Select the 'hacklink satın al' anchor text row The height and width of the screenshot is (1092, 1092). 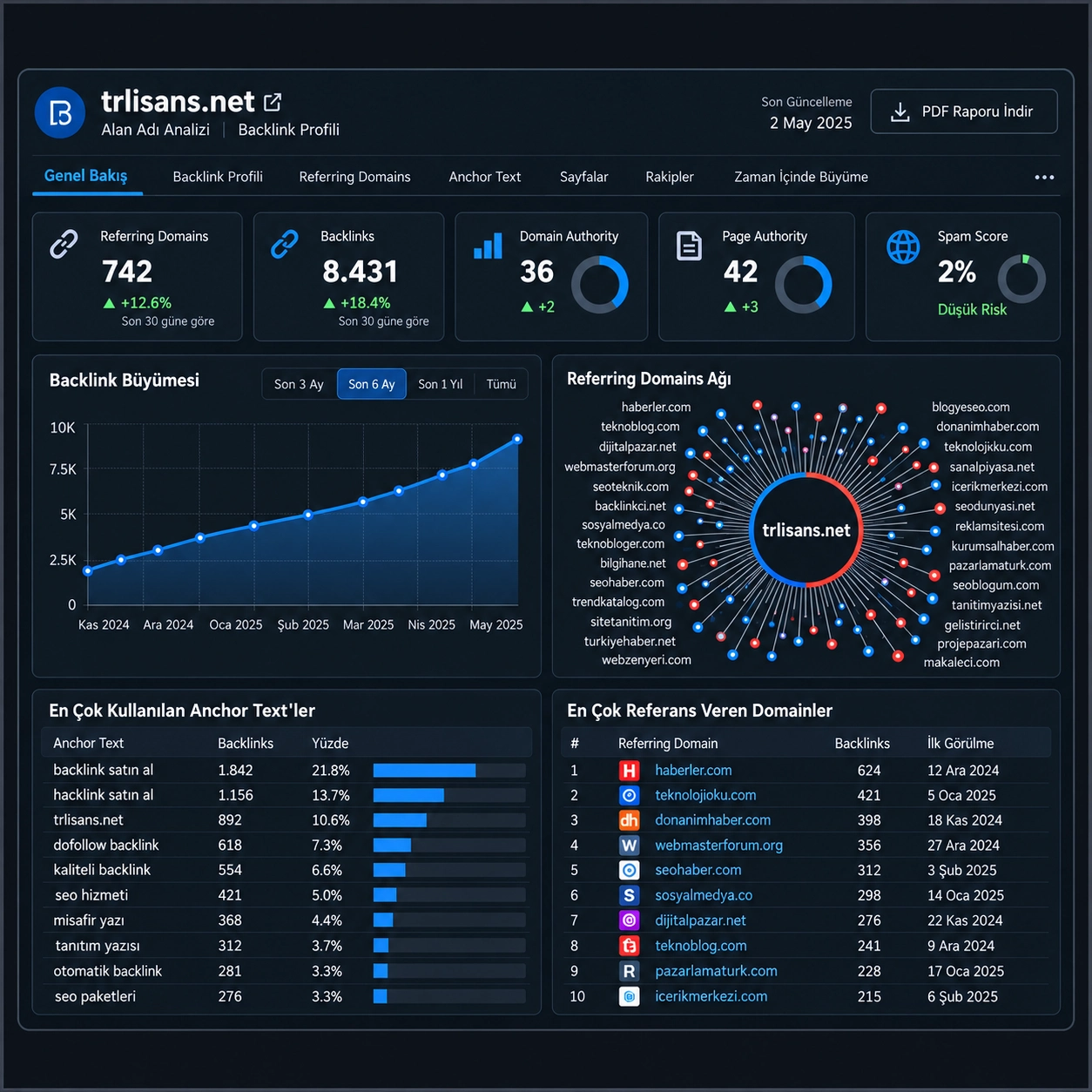tap(286, 795)
